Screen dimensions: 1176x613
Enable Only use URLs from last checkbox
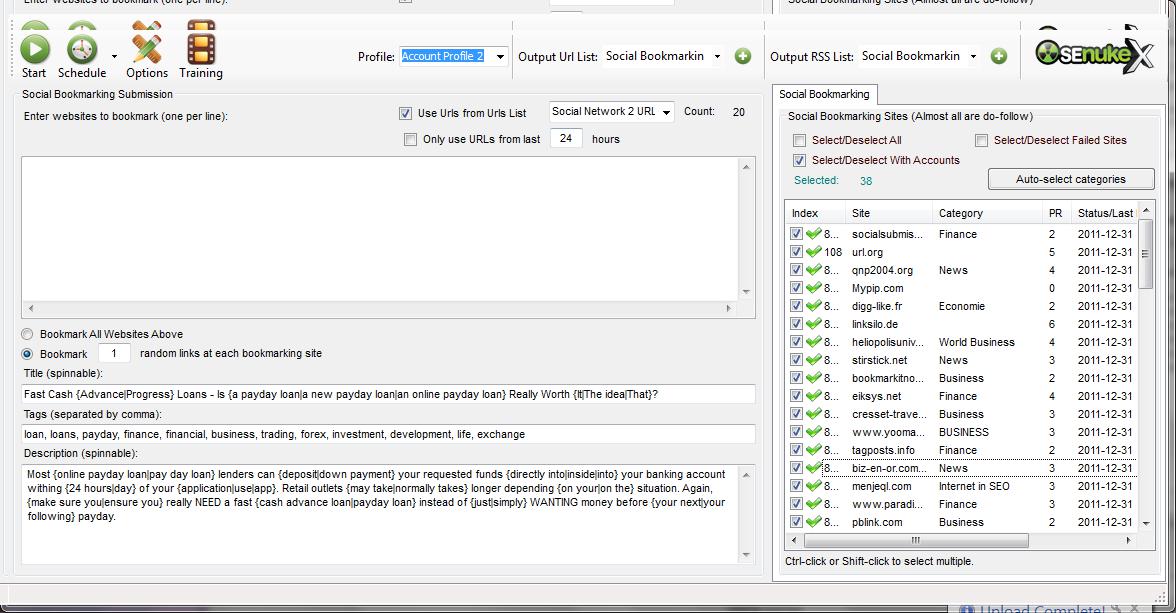click(x=410, y=140)
